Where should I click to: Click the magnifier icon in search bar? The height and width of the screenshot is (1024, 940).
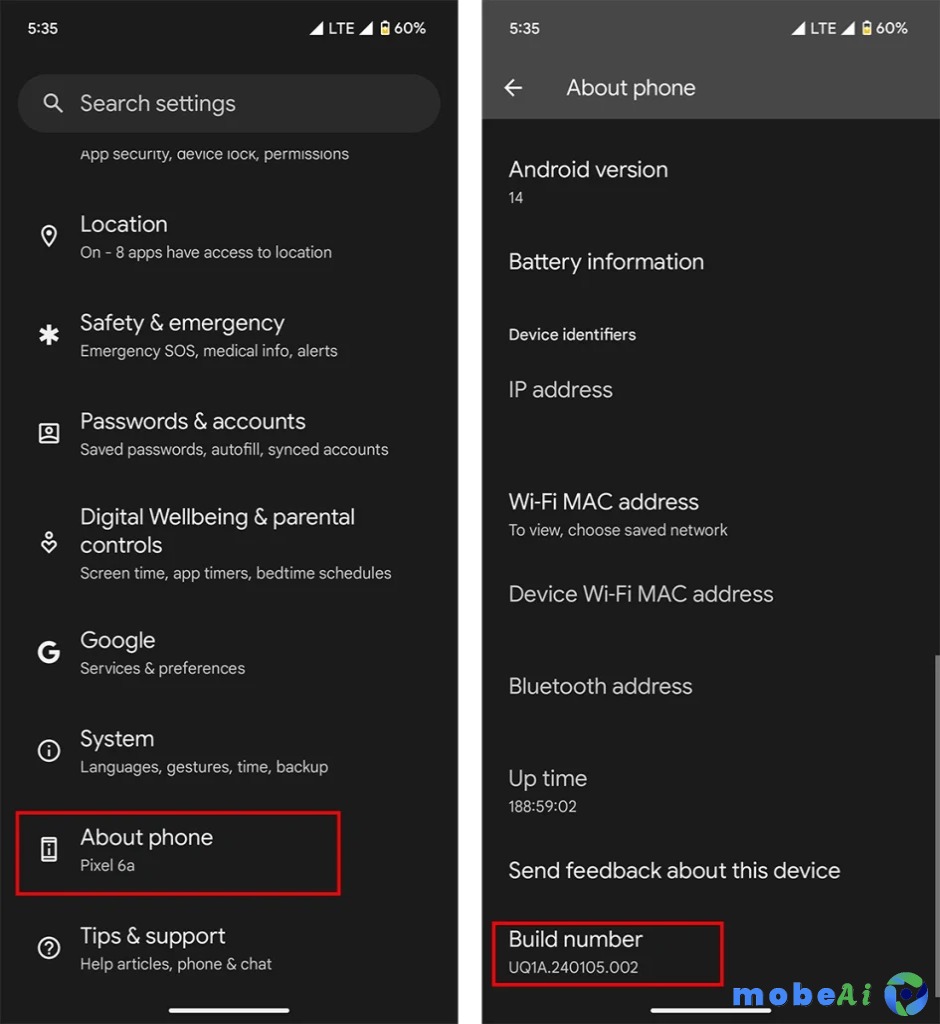(x=52, y=103)
